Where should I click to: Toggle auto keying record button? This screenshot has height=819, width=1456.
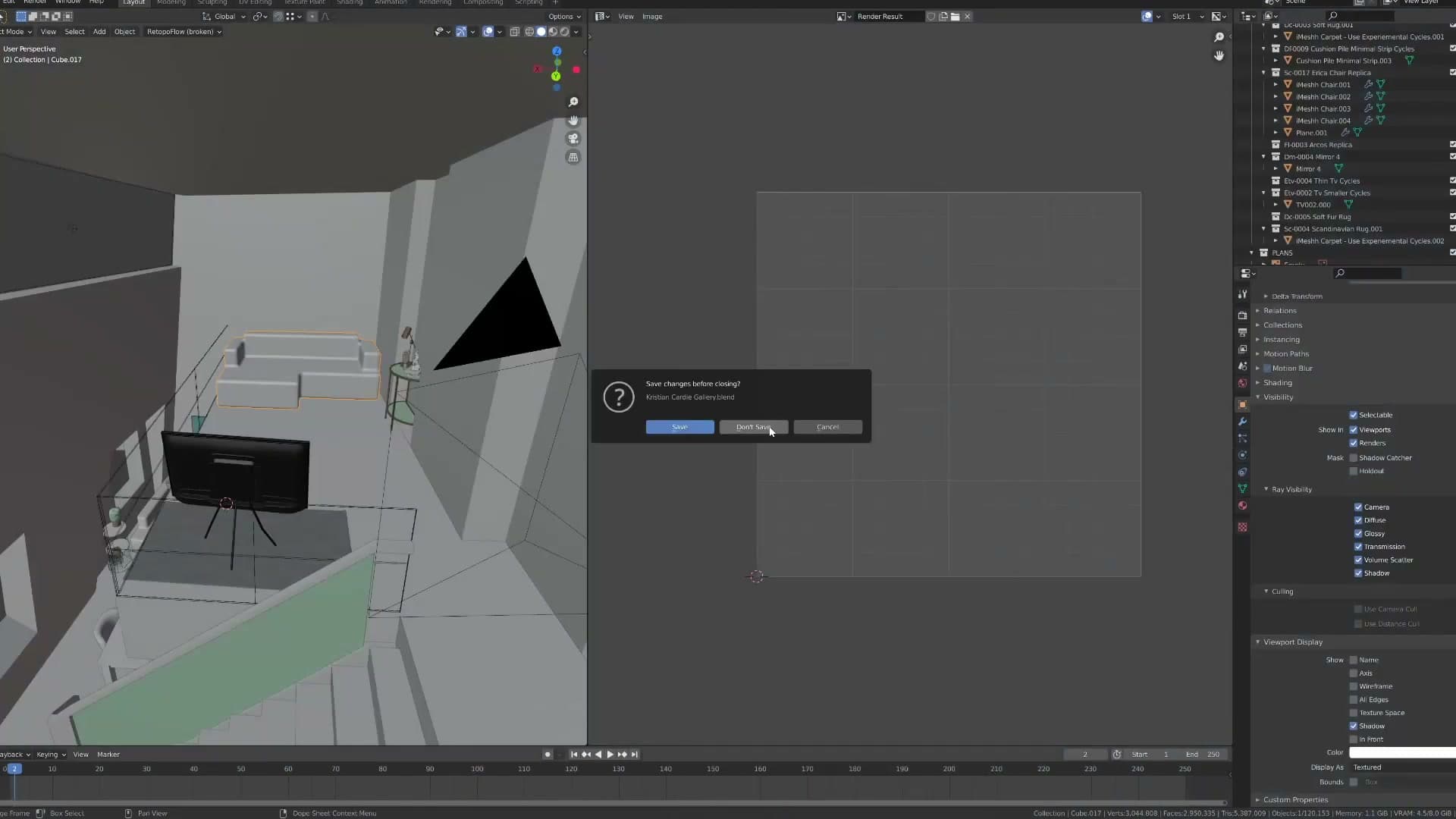pos(548,755)
